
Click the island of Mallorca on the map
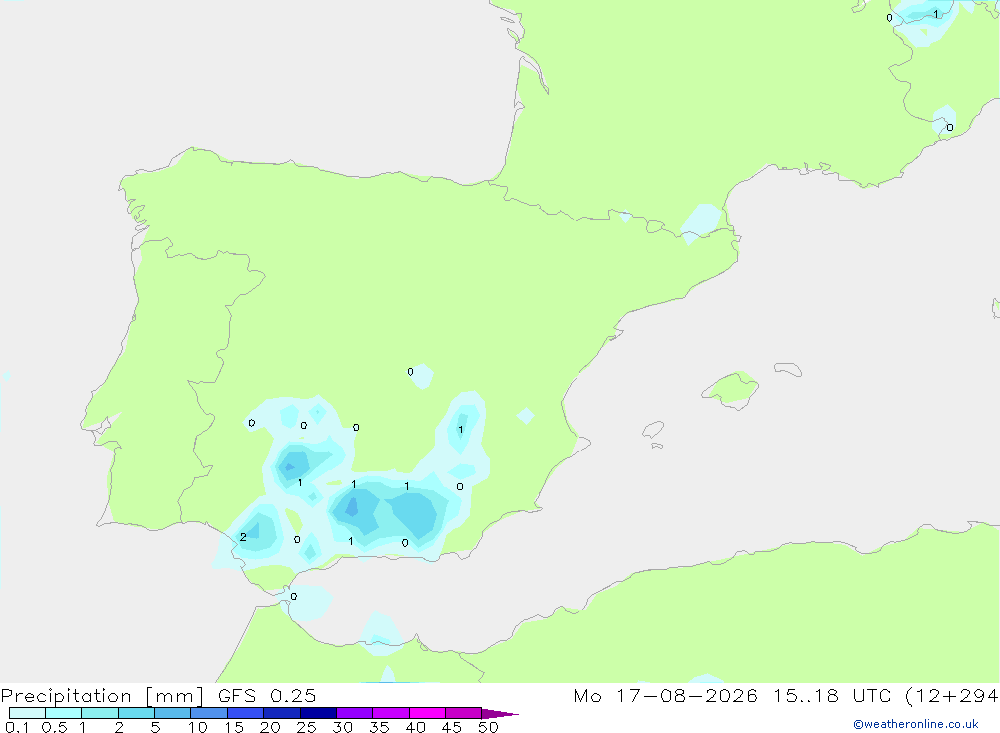731,389
